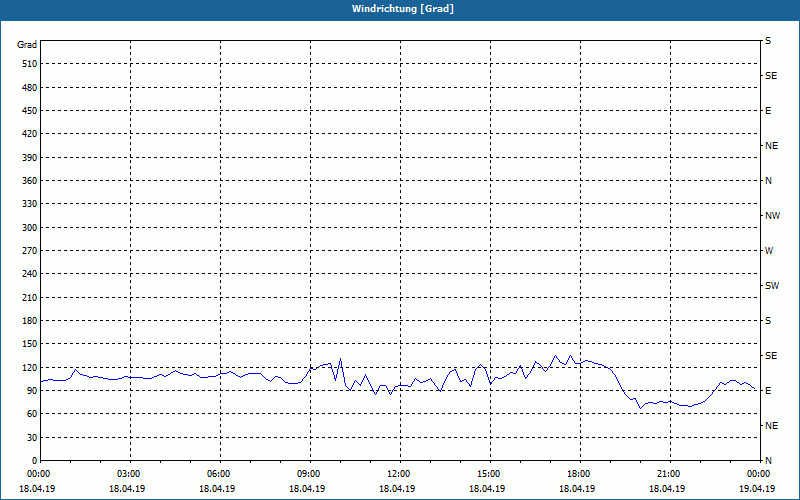The height and width of the screenshot is (500, 800).
Task: Click the 21:00 time label
Action: coord(668,474)
